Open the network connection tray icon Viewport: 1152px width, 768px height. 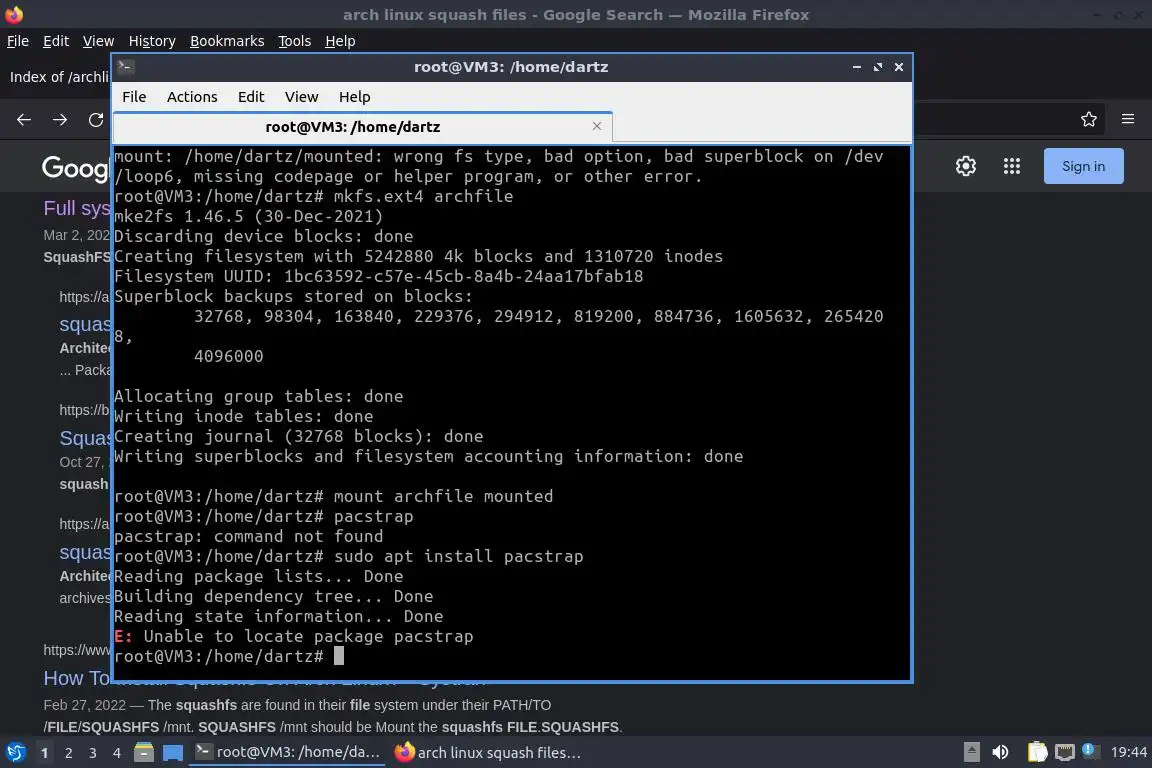click(x=1064, y=752)
